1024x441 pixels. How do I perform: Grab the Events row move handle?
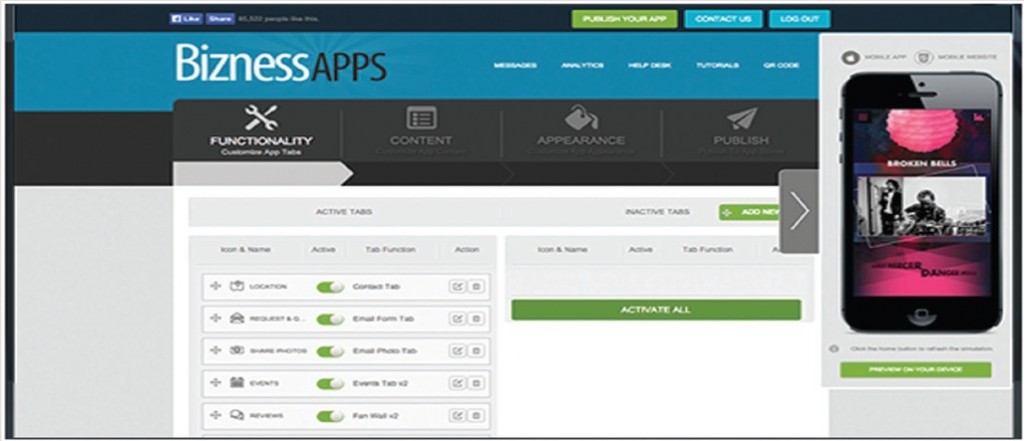(x=216, y=384)
